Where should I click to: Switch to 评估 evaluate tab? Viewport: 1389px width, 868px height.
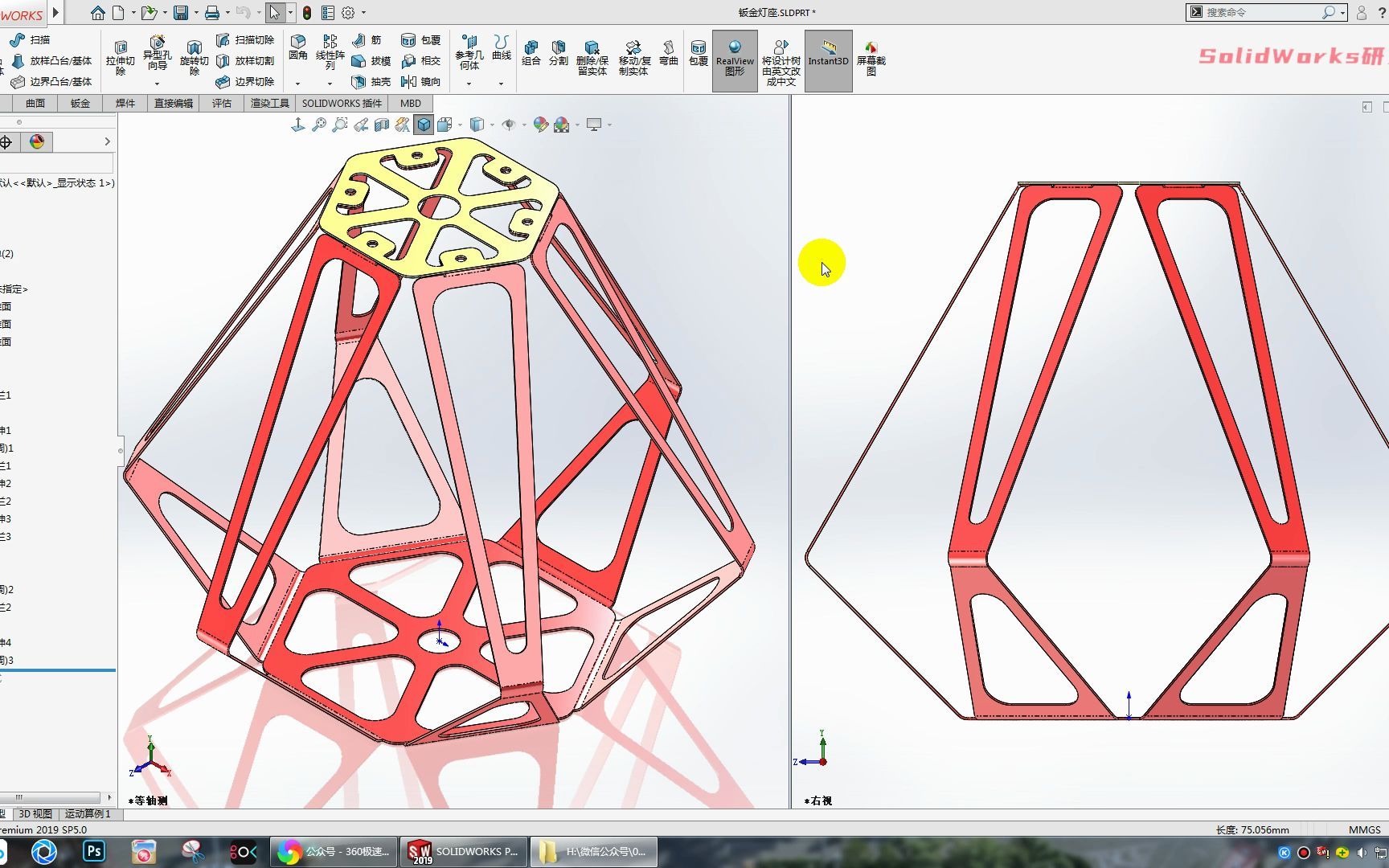tap(222, 103)
